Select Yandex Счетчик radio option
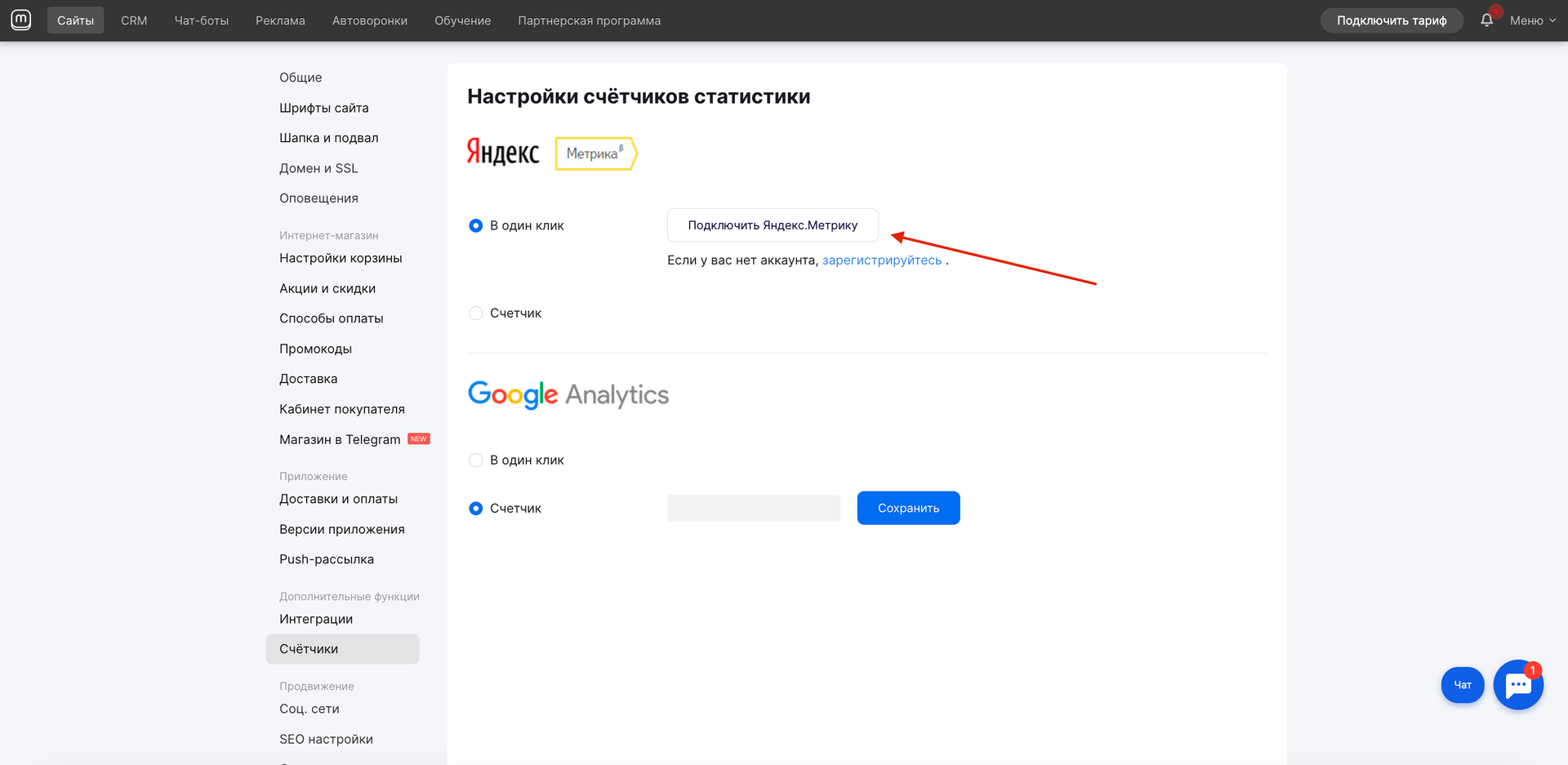 (476, 314)
